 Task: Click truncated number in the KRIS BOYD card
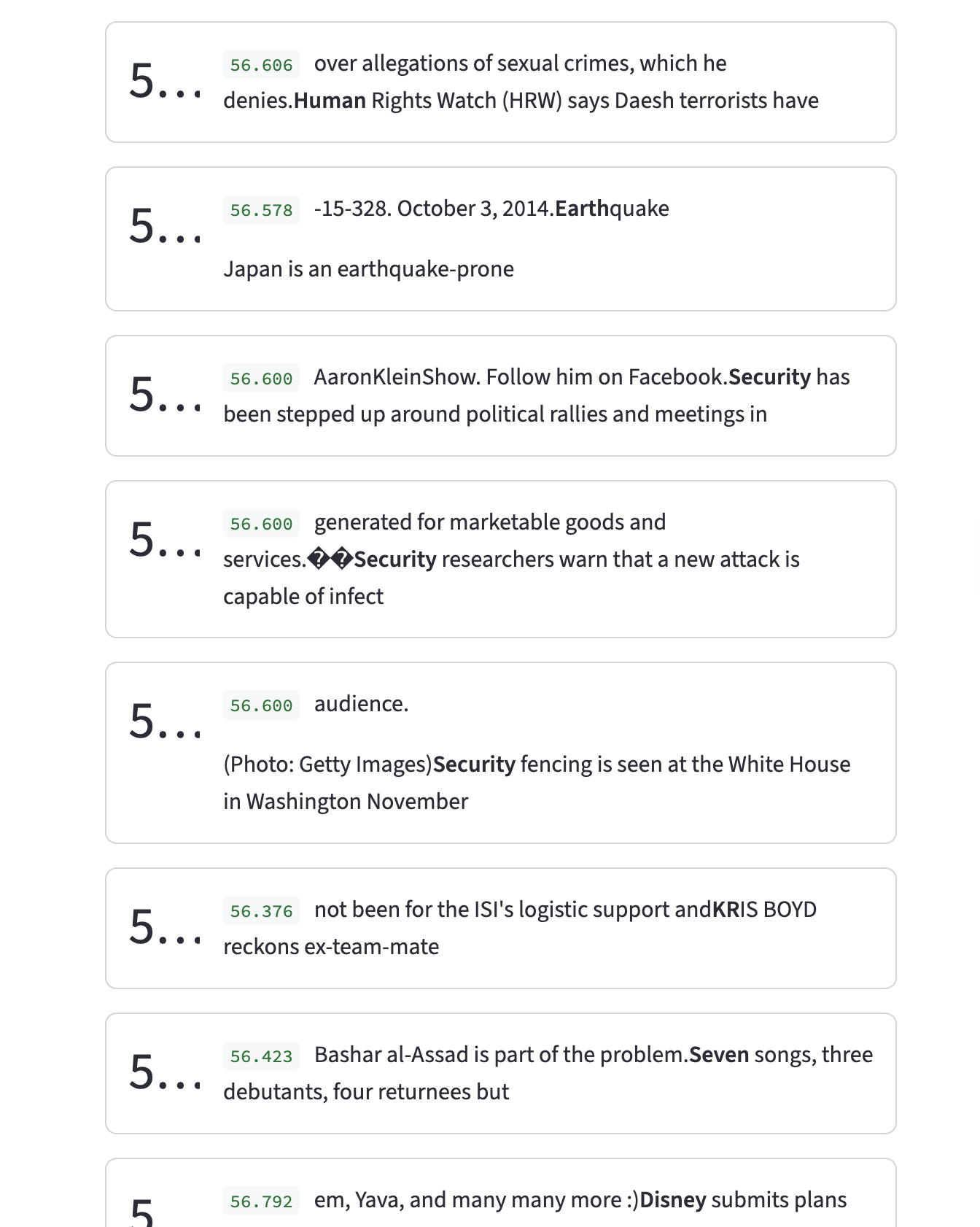(x=165, y=927)
